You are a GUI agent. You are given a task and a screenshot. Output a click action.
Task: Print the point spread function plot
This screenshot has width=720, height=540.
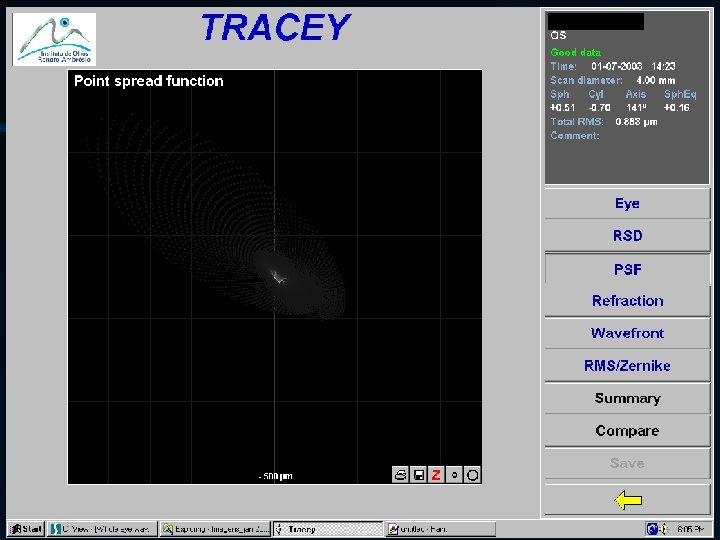click(x=400, y=474)
